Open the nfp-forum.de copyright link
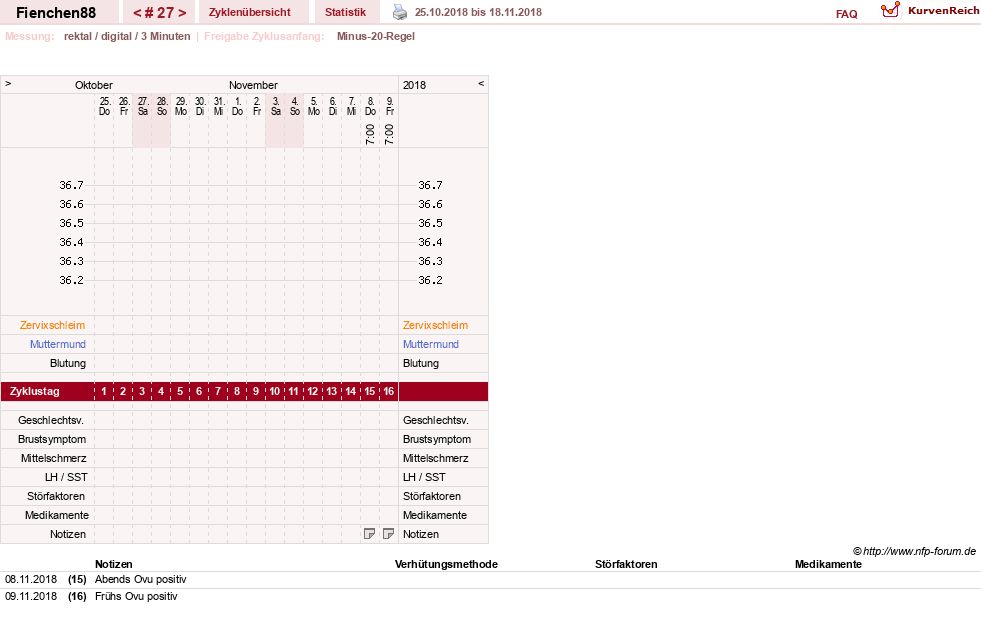The image size is (981, 623). (914, 551)
